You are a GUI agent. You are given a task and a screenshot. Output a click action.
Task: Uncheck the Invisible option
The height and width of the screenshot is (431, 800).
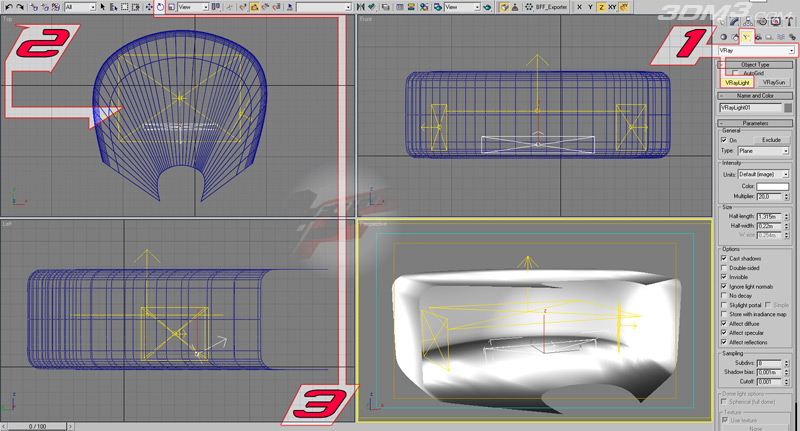point(724,277)
